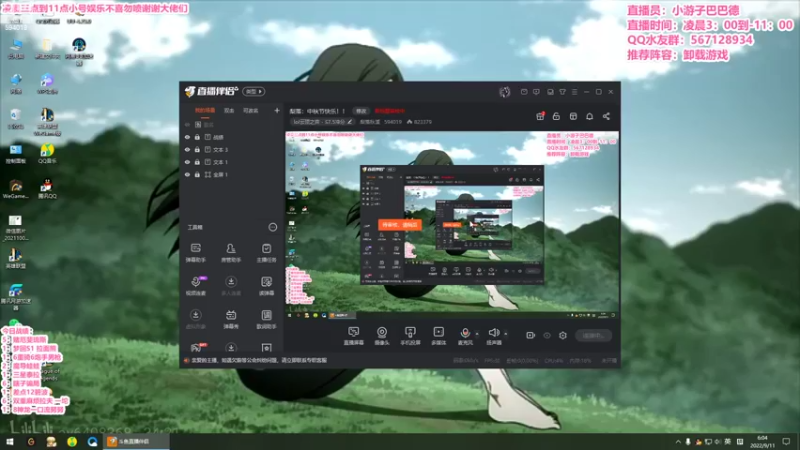Click the stream preview canvas

point(452,225)
